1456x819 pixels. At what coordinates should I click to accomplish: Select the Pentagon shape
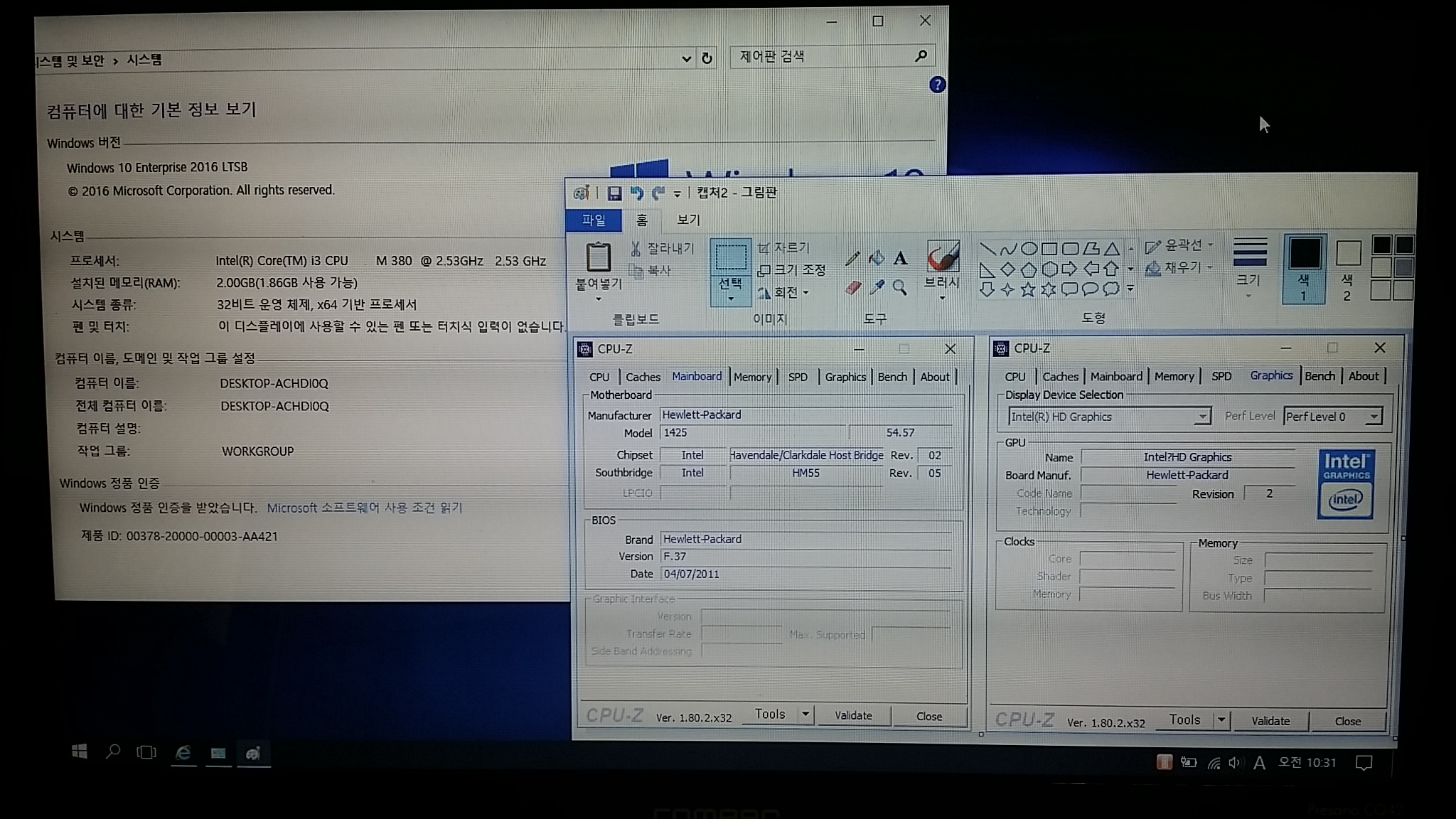[x=1029, y=269]
